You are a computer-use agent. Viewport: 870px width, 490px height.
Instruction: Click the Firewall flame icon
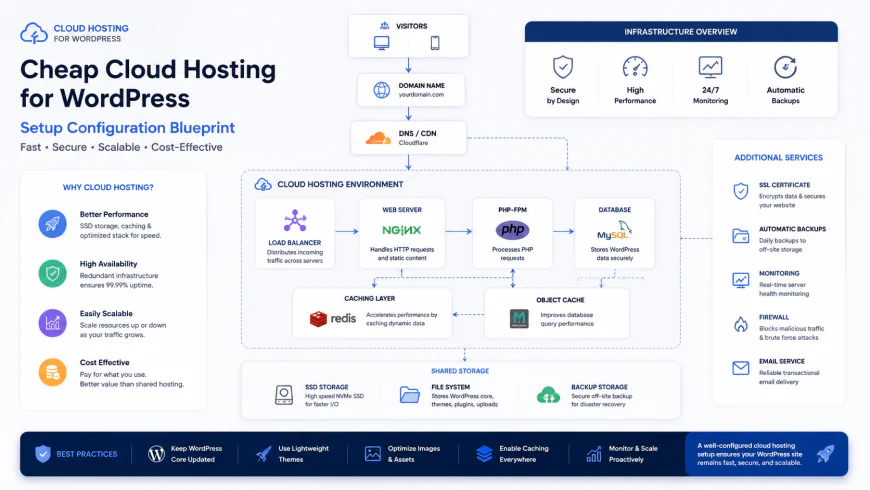tap(741, 324)
